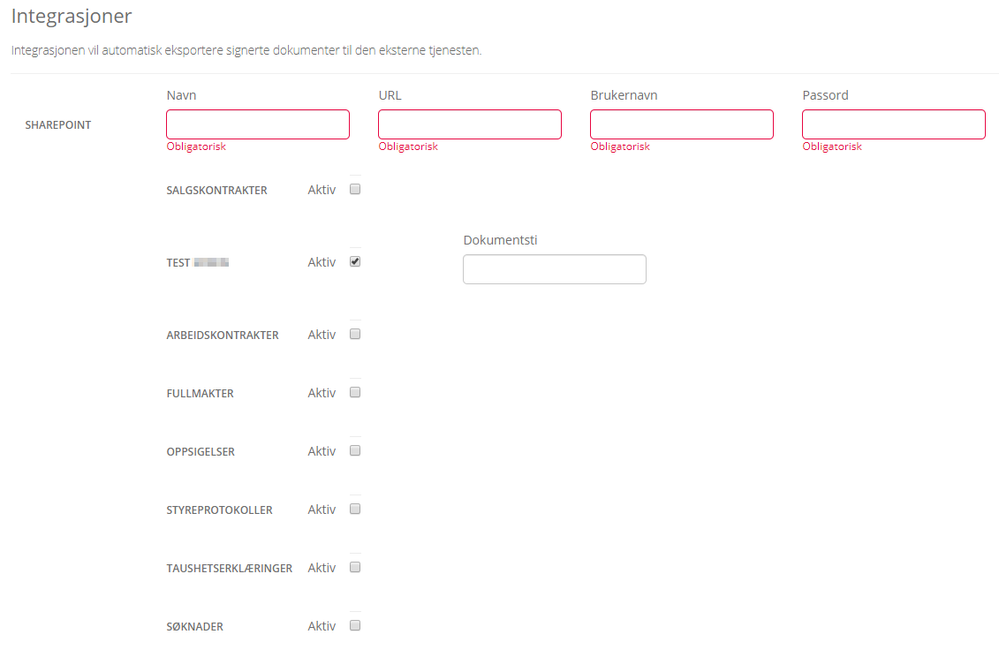Image resolution: width=999 pixels, height=656 pixels.
Task: Click the Passord field label
Action: click(x=825, y=96)
